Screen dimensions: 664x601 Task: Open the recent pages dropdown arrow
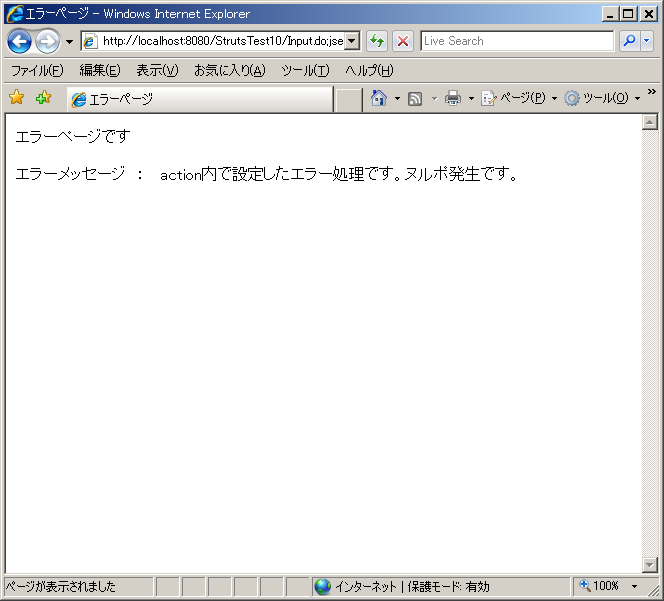[69, 42]
